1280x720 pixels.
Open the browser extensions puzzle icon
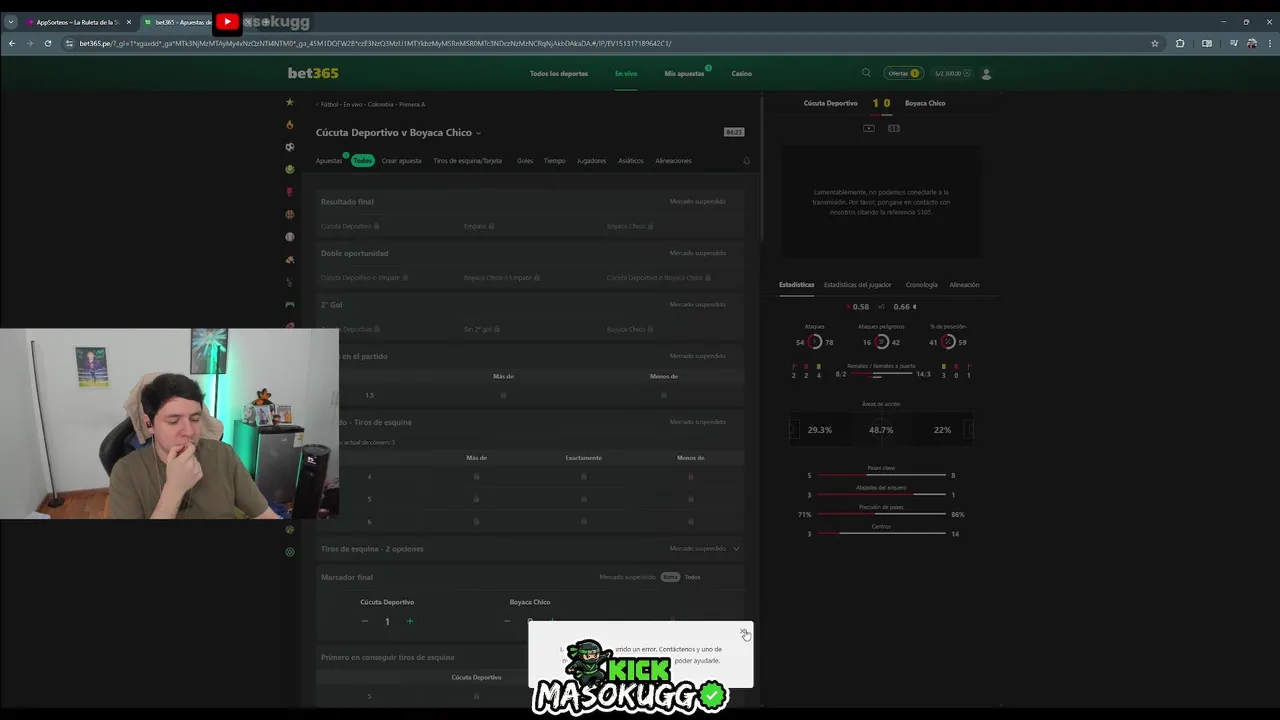1180,43
